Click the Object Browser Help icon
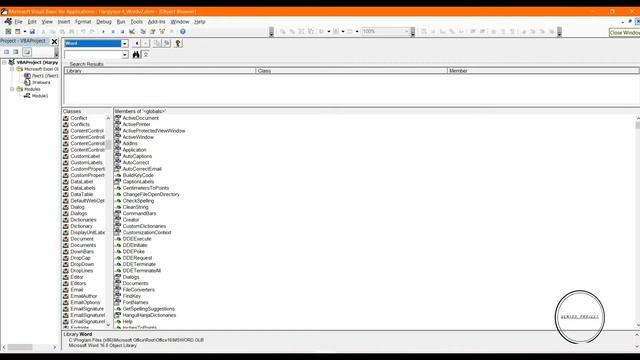 [178, 43]
